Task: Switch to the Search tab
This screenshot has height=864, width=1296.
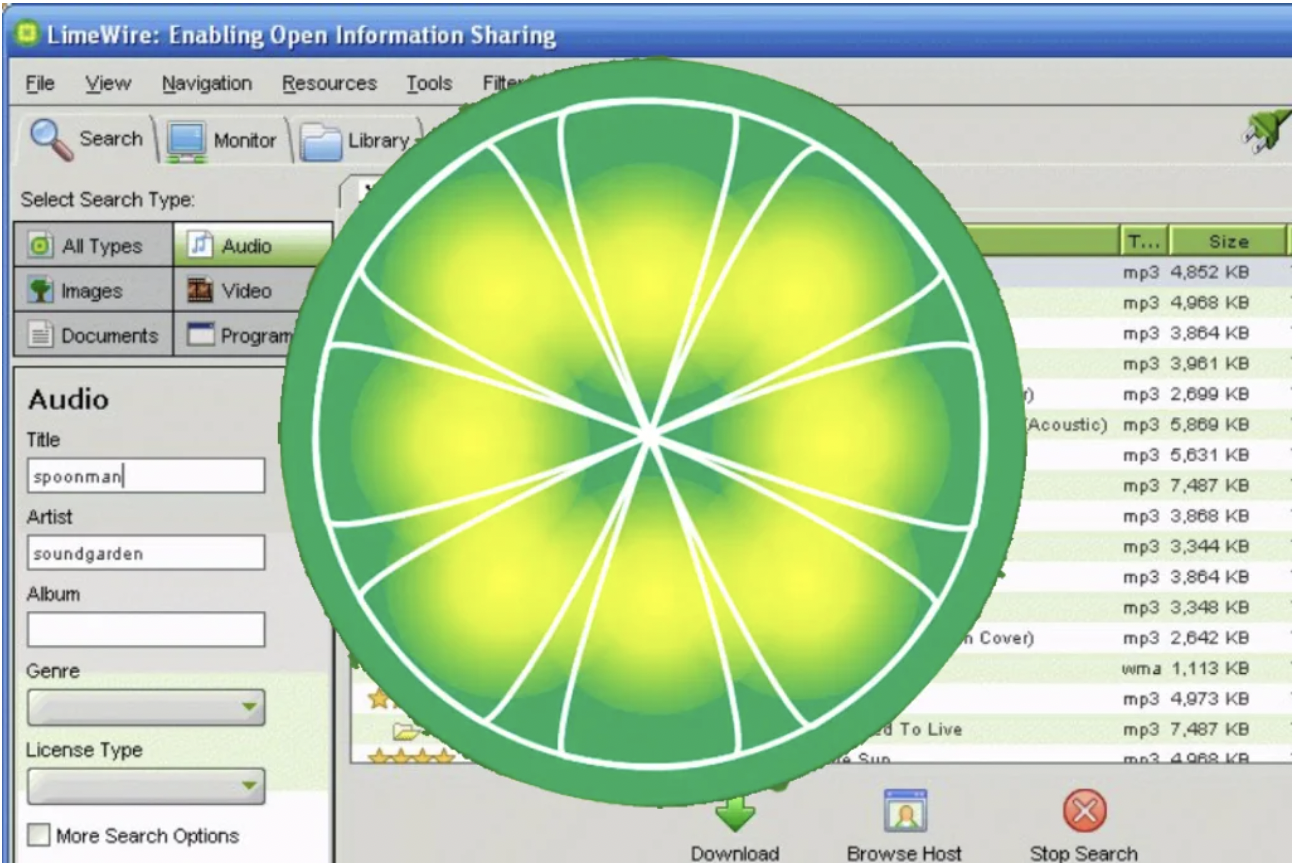Action: click(x=88, y=139)
